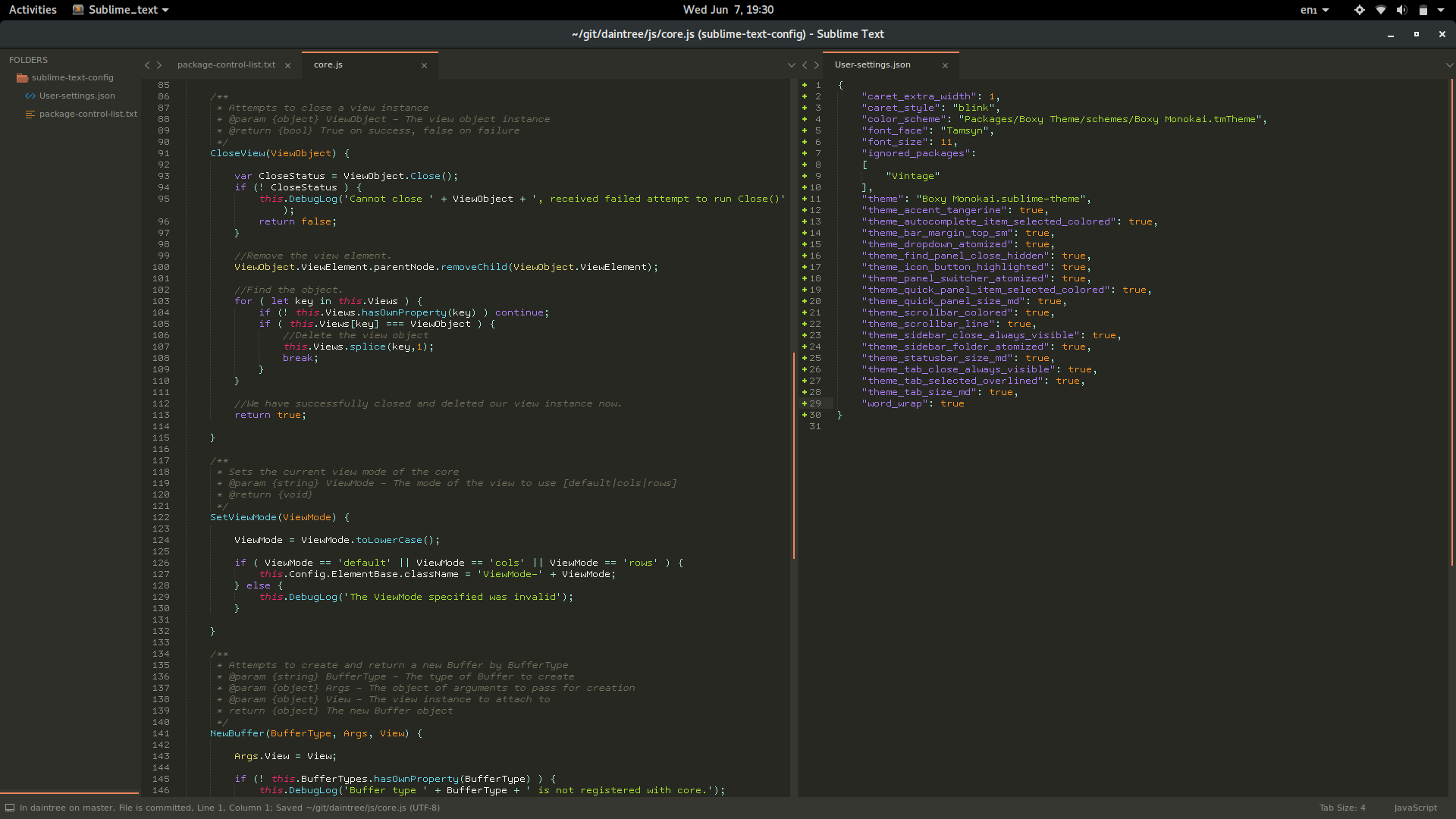
Task: Click the panel switcher icon in status bar
Action: click(10, 808)
